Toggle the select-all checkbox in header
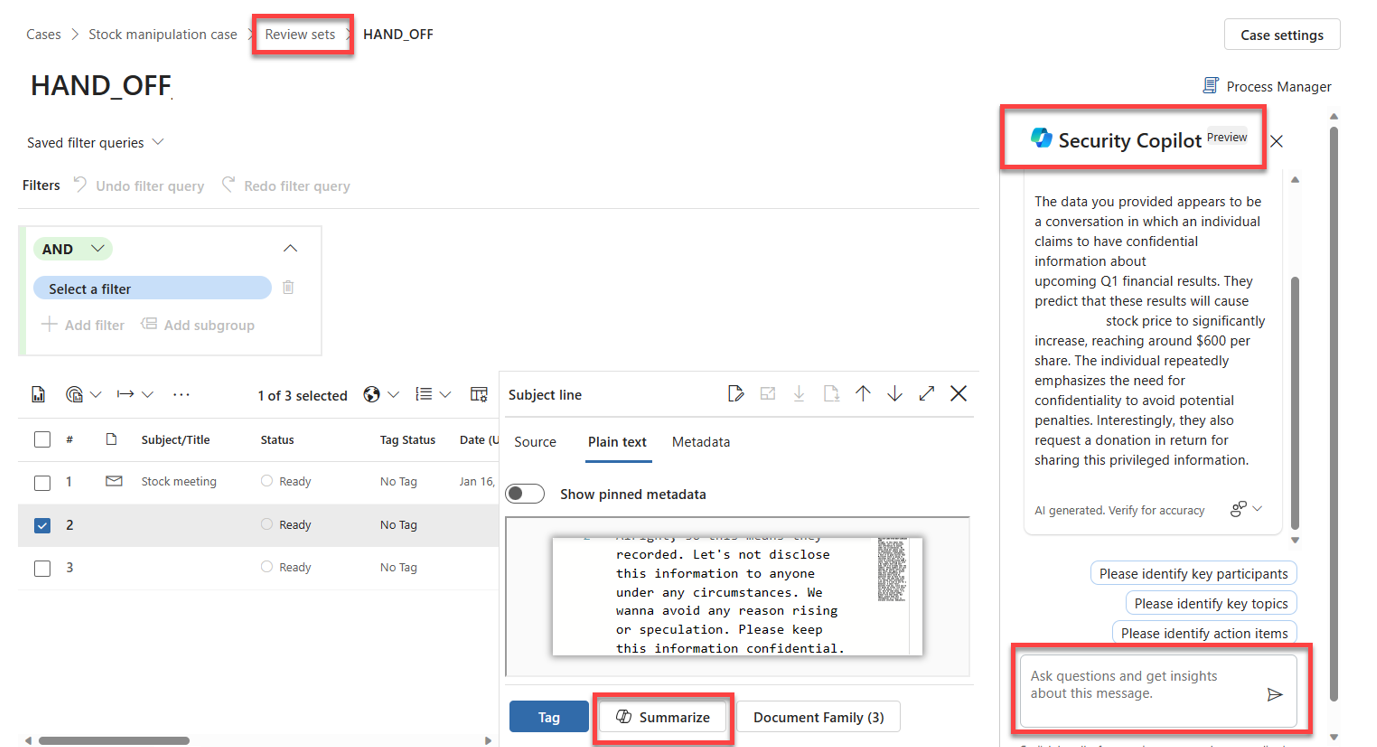 click(42, 439)
